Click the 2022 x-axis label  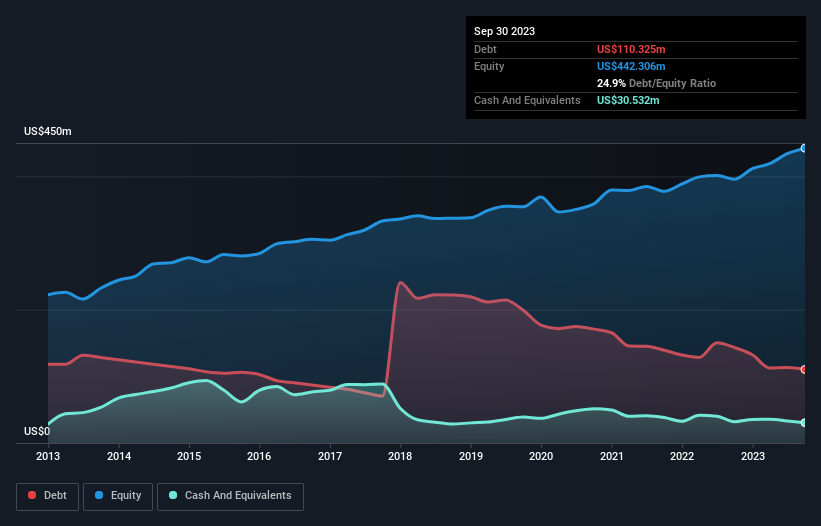pyautogui.click(x=682, y=456)
